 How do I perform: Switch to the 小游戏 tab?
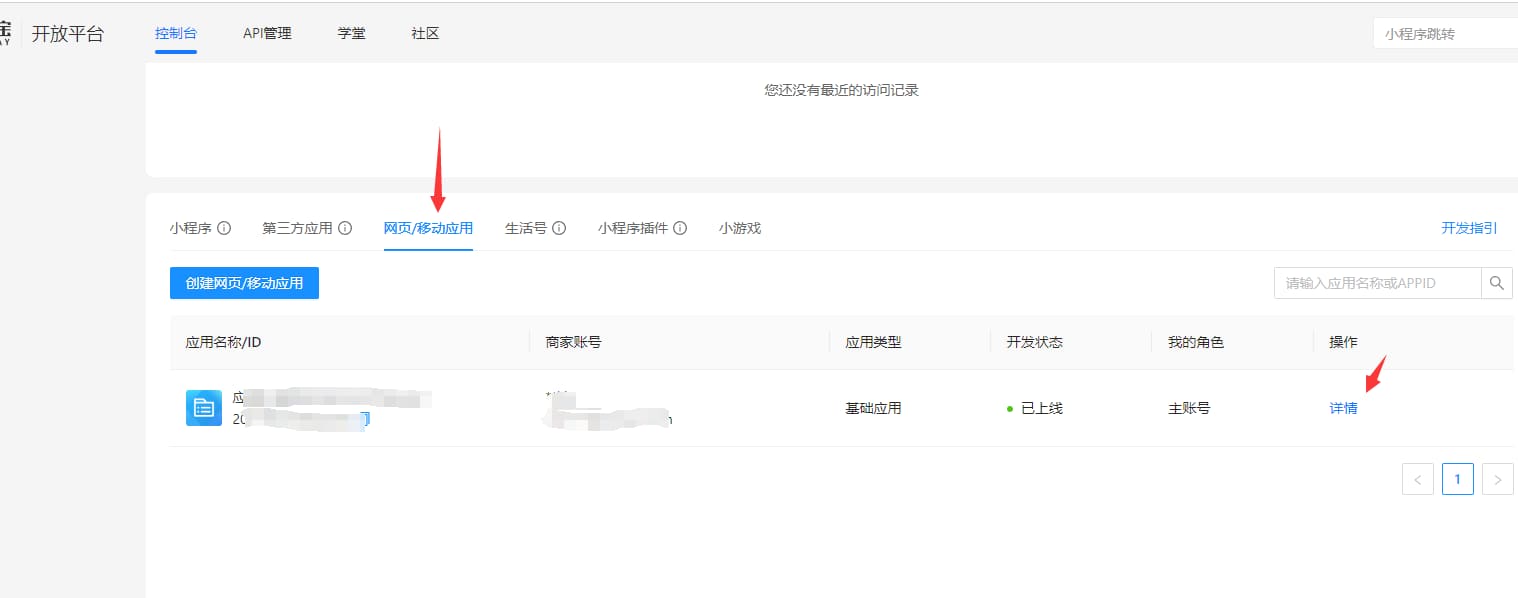[x=740, y=228]
